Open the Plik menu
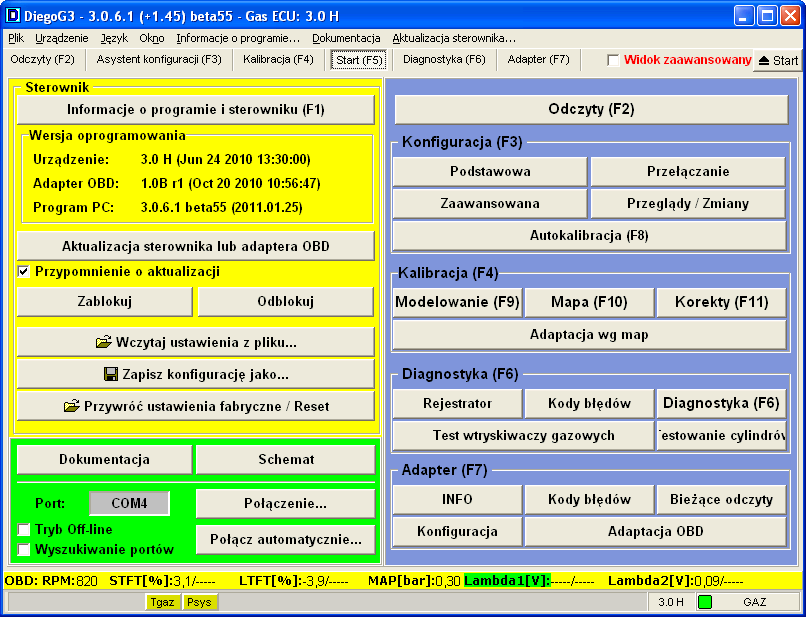The height and width of the screenshot is (617, 806). click(16, 38)
